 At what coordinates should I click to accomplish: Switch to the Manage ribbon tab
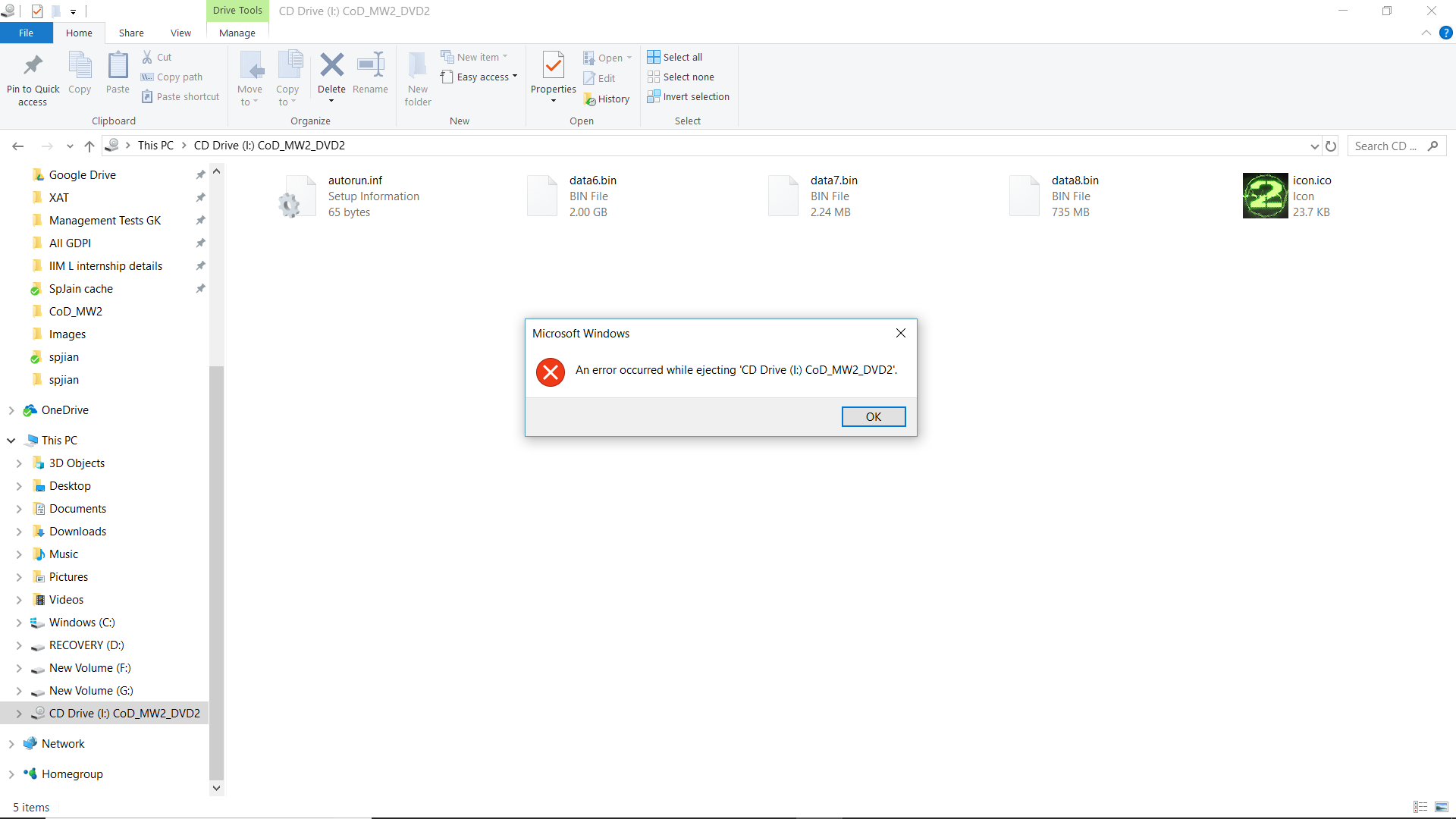(x=237, y=33)
